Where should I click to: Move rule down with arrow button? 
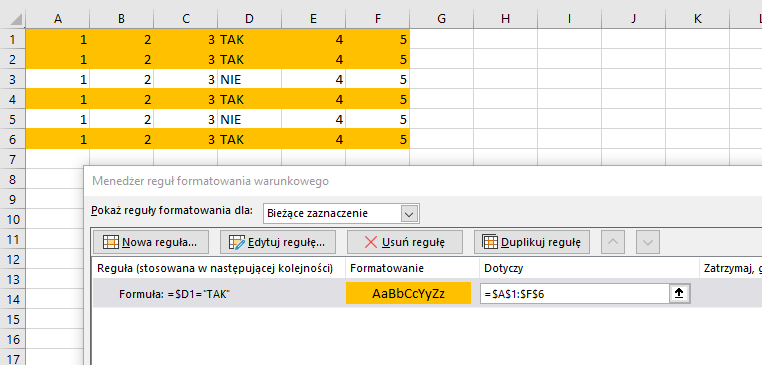point(647,242)
